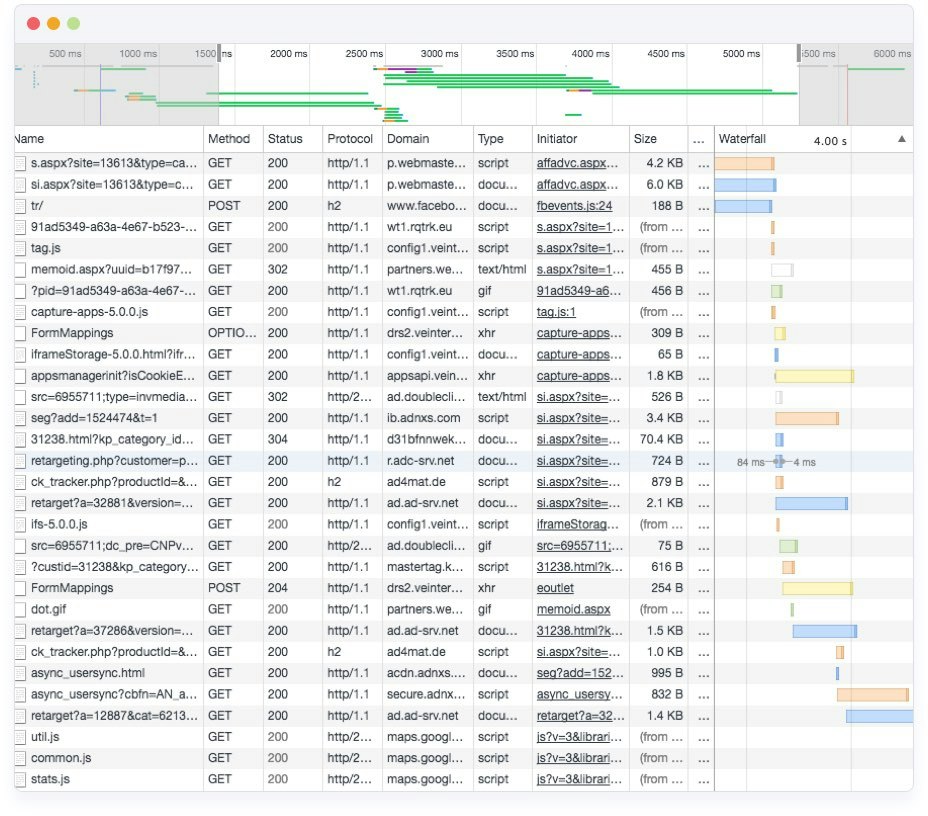Click the file icon beside util.js
928x816 pixels.
coord(21,737)
